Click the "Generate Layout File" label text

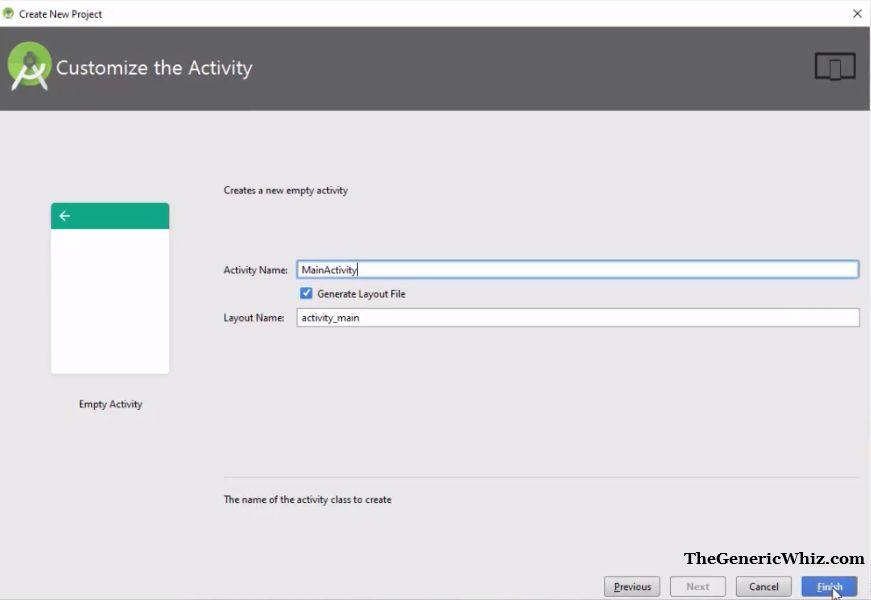point(361,294)
